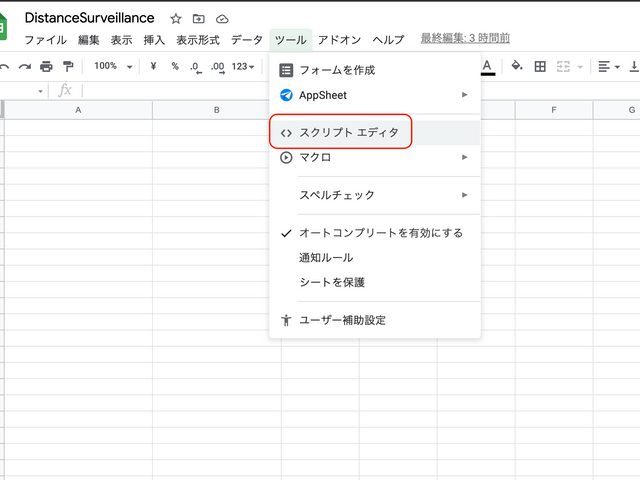Apply percent format from the toolbar
Image resolution: width=640 pixels, height=480 pixels.
click(x=174, y=67)
